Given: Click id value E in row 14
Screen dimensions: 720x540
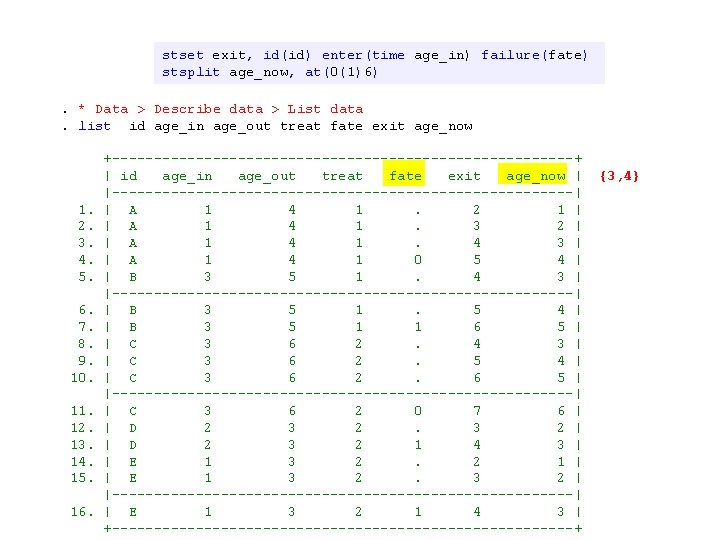Looking at the screenshot, I should coord(133,462).
